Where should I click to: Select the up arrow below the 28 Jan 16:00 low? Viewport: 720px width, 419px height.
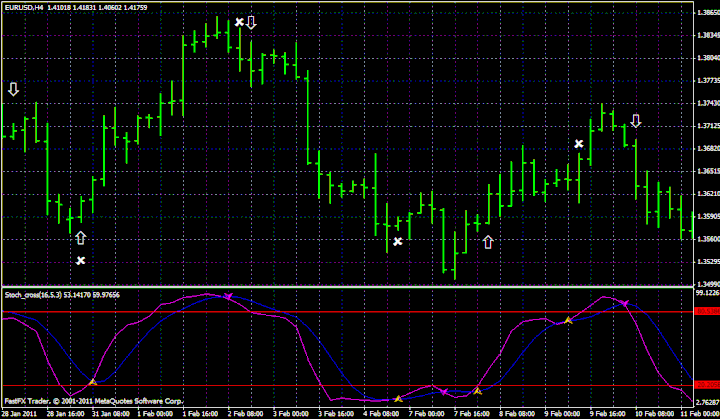80,238
